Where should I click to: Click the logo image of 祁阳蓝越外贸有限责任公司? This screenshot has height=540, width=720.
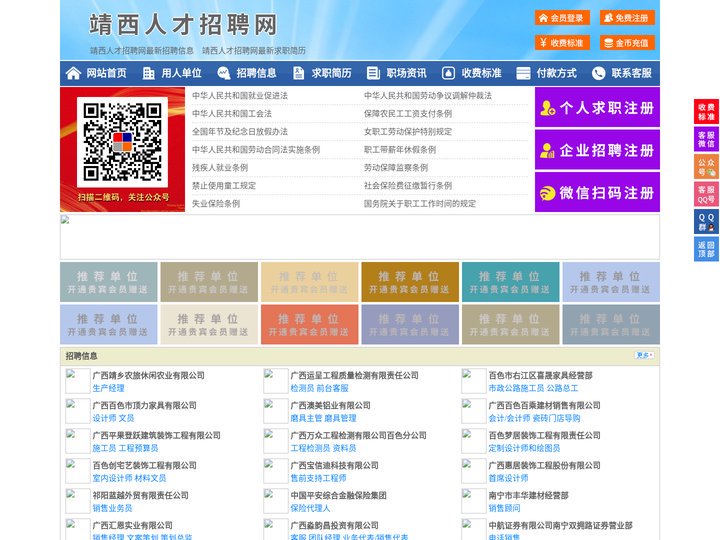pos(78,501)
